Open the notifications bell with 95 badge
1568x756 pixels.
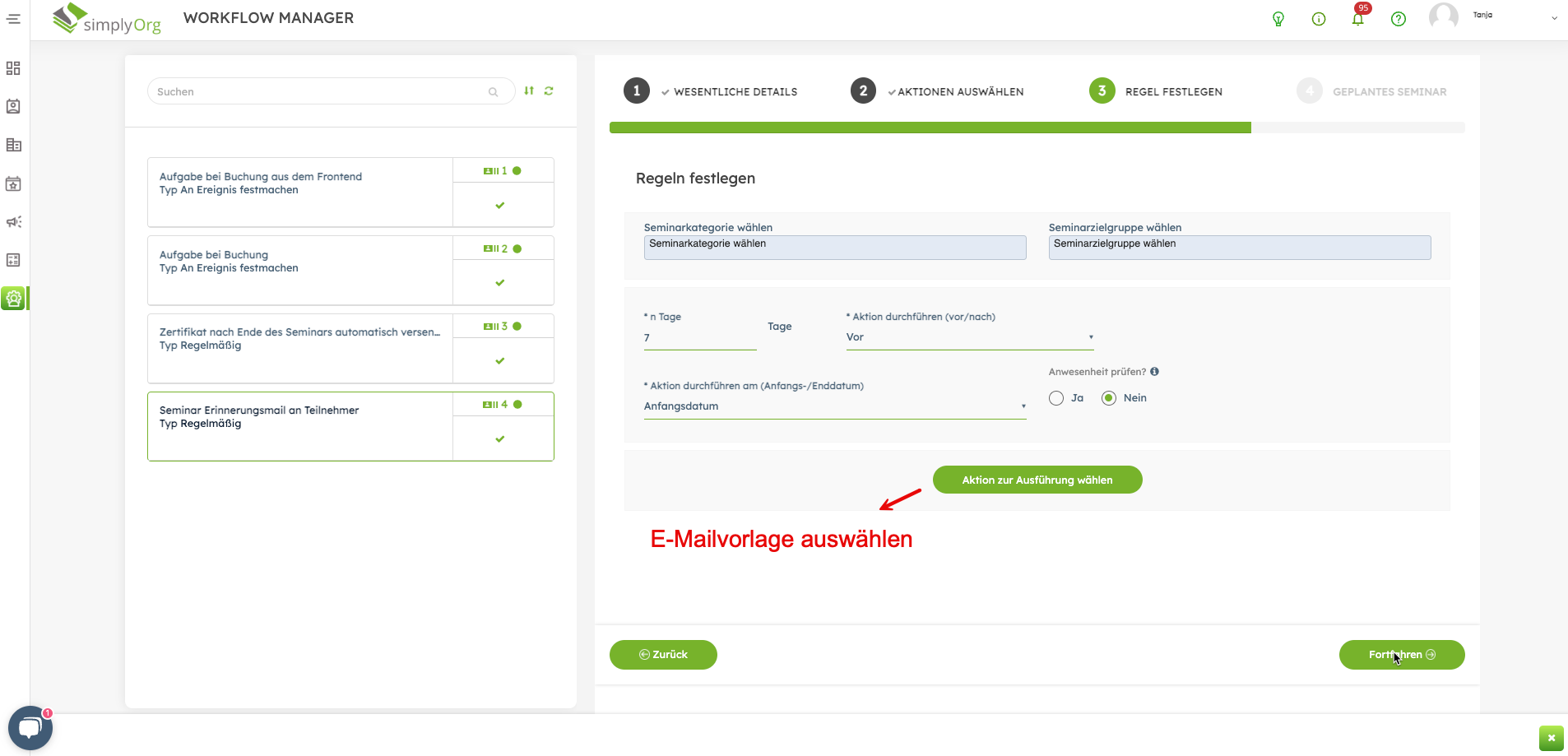(1357, 19)
